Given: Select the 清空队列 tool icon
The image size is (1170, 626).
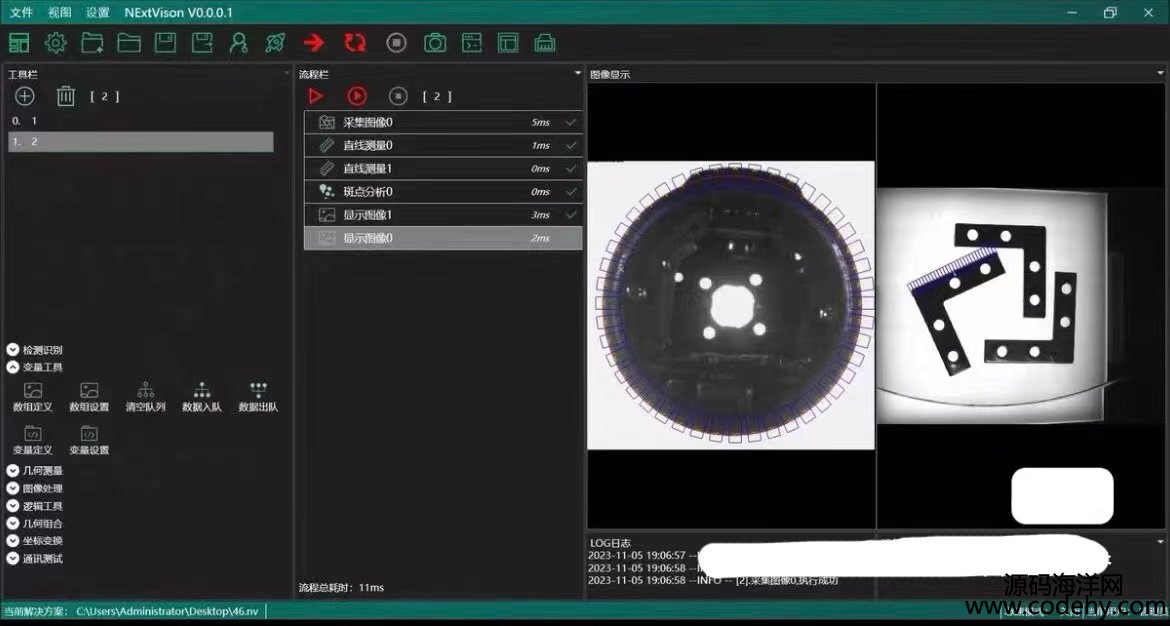Looking at the screenshot, I should coord(146,398).
